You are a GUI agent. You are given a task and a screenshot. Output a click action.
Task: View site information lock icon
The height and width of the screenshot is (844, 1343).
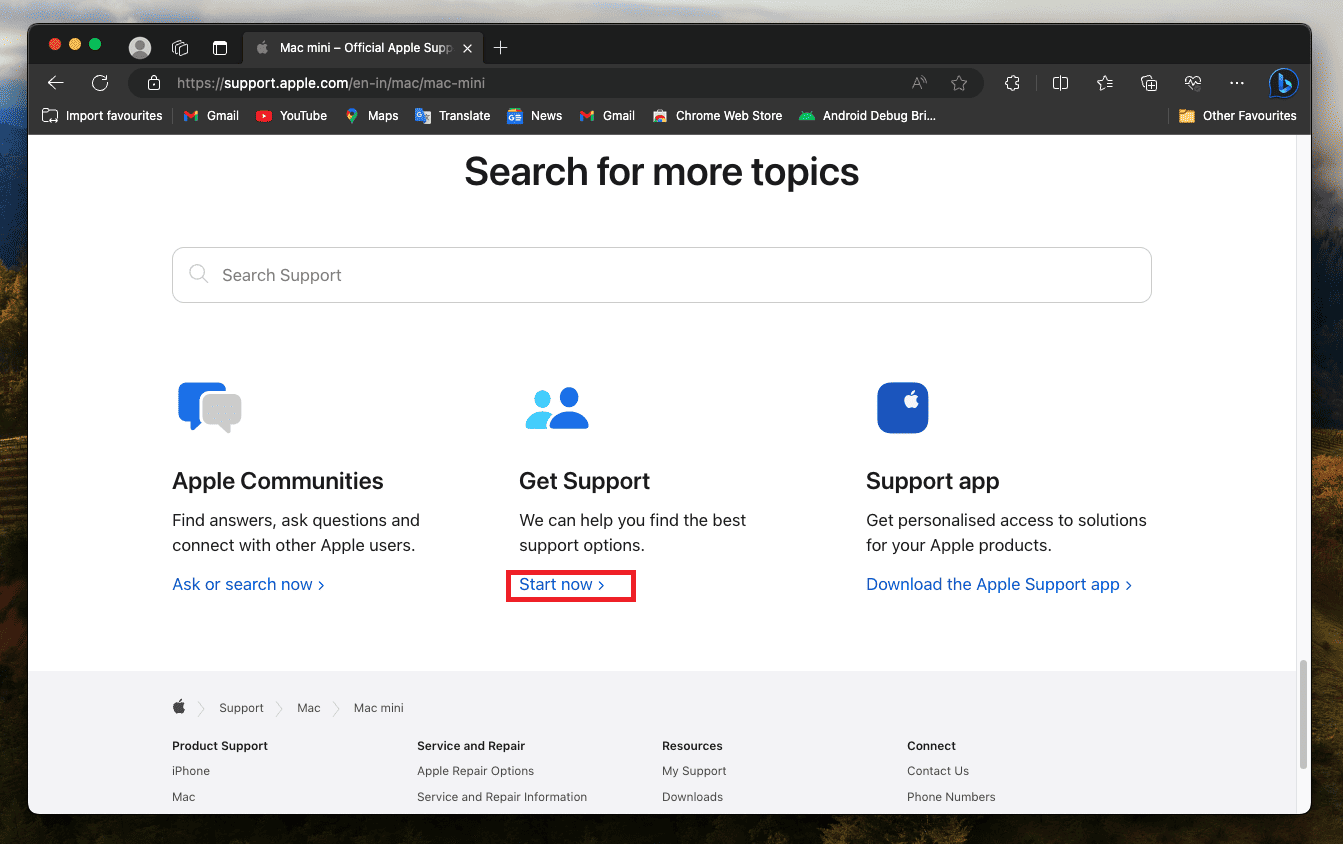153,83
